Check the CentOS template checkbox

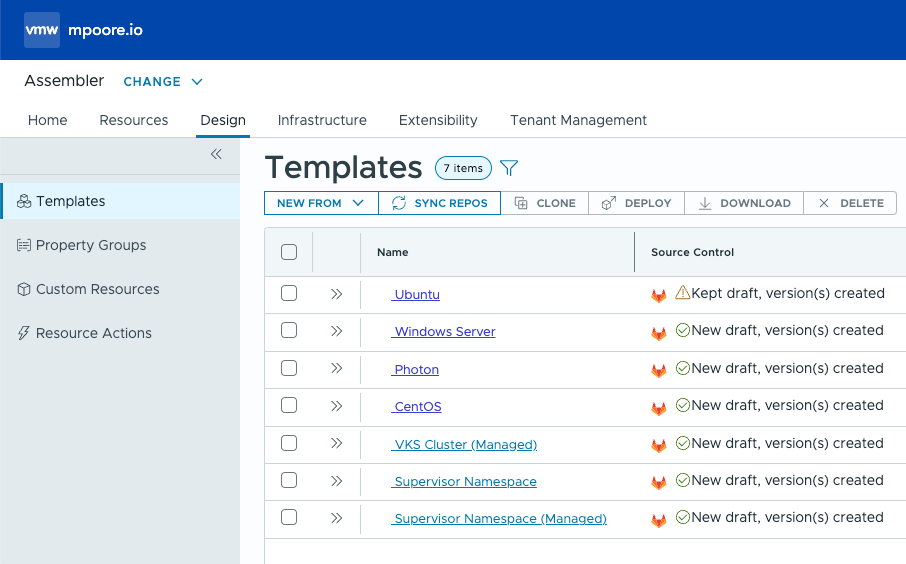(289, 405)
